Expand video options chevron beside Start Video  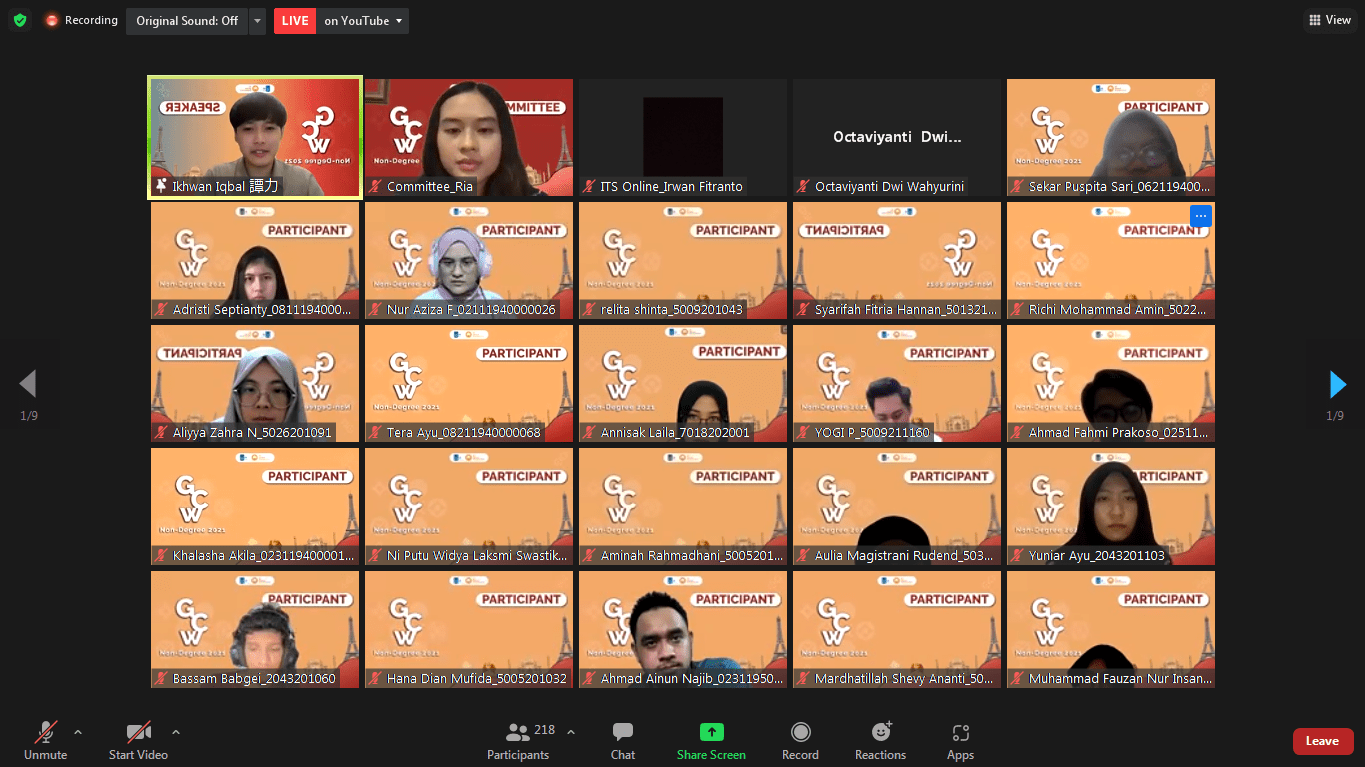coord(176,732)
